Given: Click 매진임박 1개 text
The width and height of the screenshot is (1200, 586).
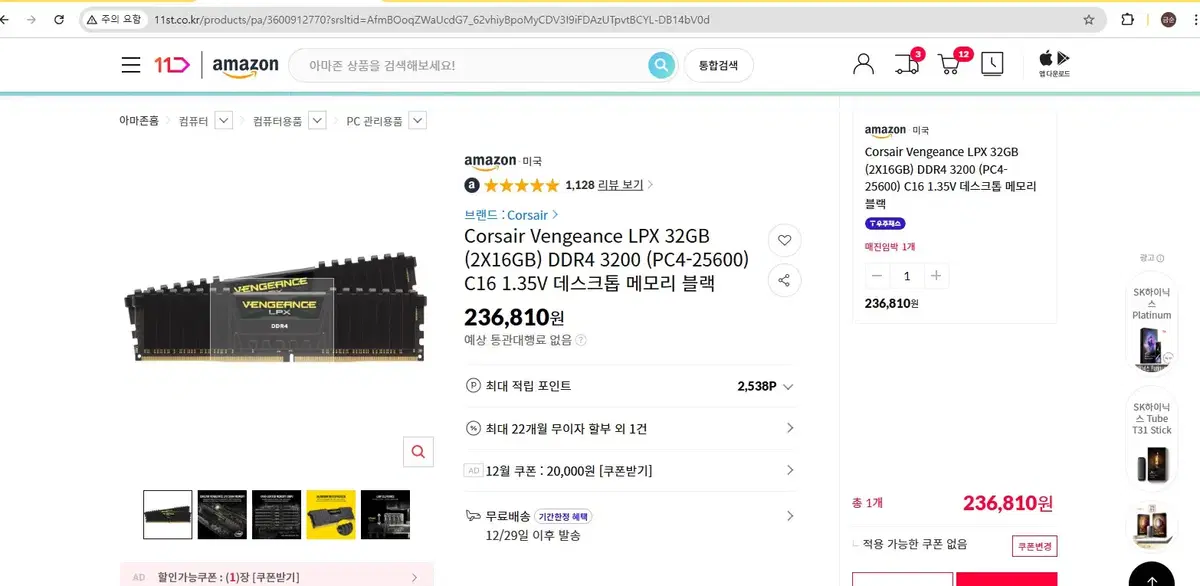Looking at the screenshot, I should (890, 246).
